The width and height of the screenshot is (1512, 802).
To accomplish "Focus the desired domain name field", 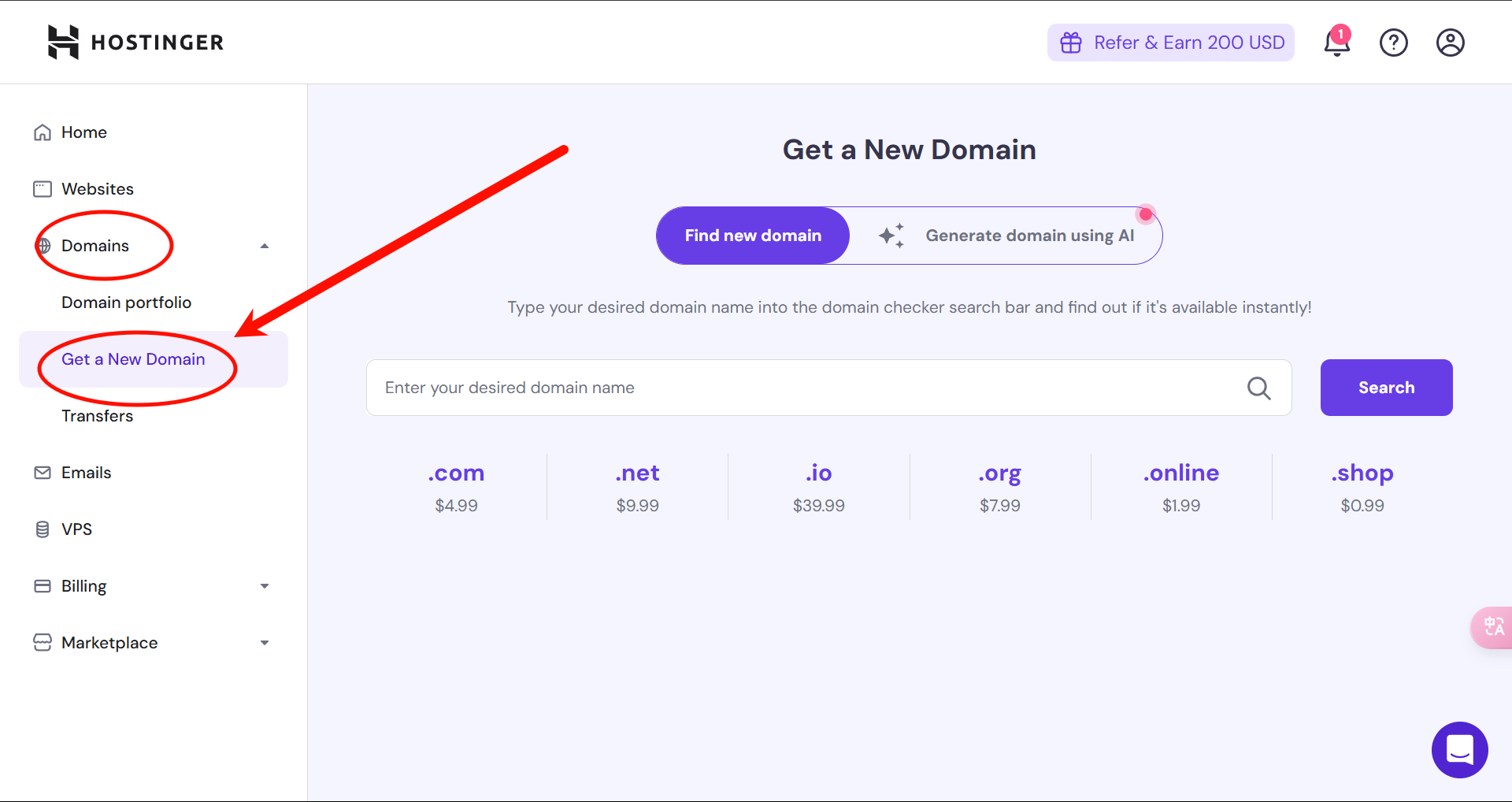I will pos(803,388).
